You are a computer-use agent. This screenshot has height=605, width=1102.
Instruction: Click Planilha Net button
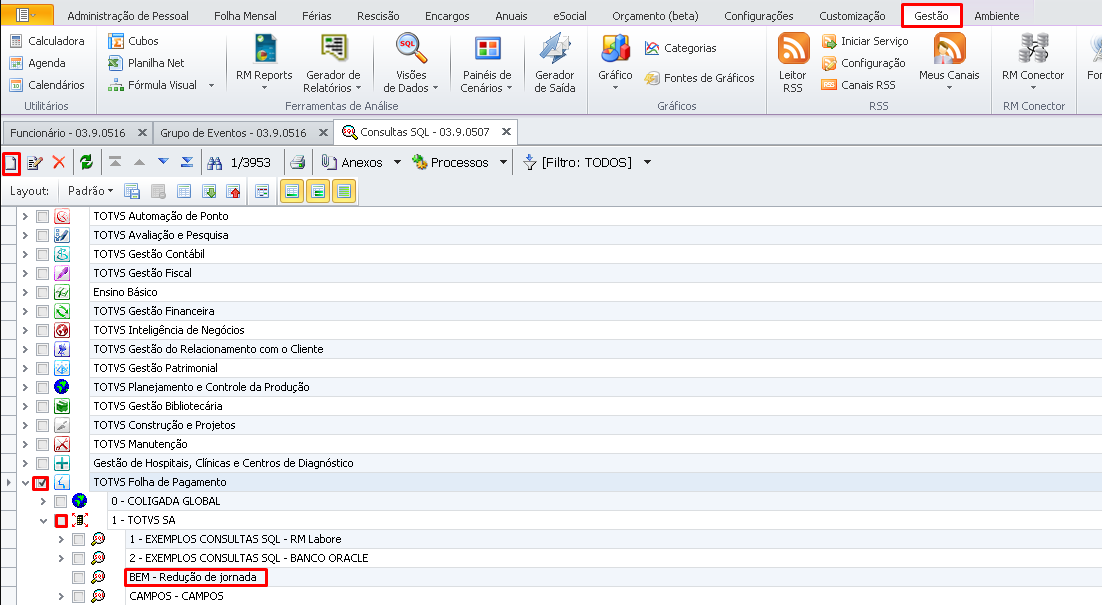coord(146,63)
